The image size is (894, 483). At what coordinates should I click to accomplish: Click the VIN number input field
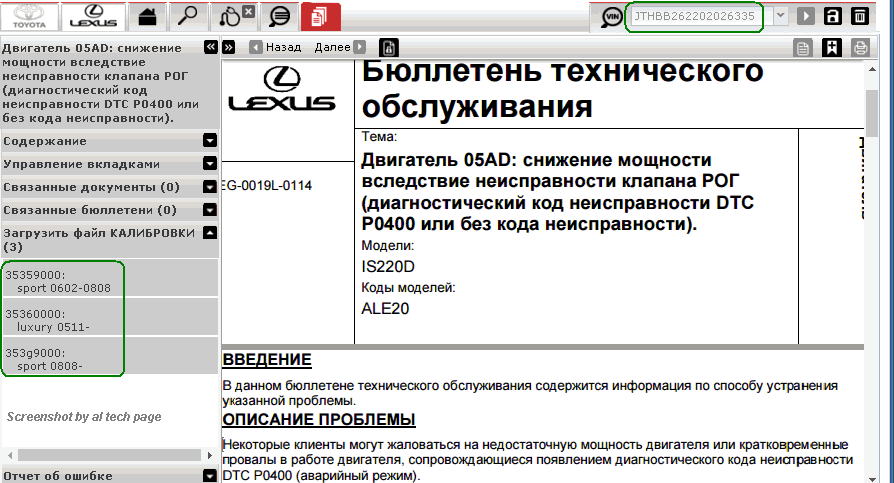pos(694,17)
